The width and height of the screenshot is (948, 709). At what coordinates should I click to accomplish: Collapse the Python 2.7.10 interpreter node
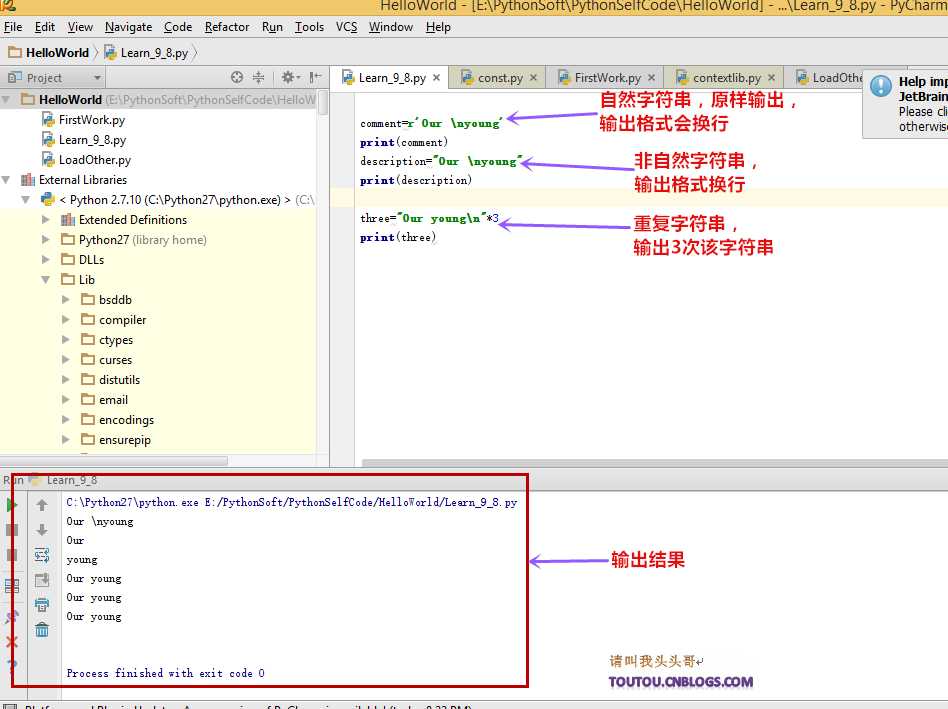[24, 199]
